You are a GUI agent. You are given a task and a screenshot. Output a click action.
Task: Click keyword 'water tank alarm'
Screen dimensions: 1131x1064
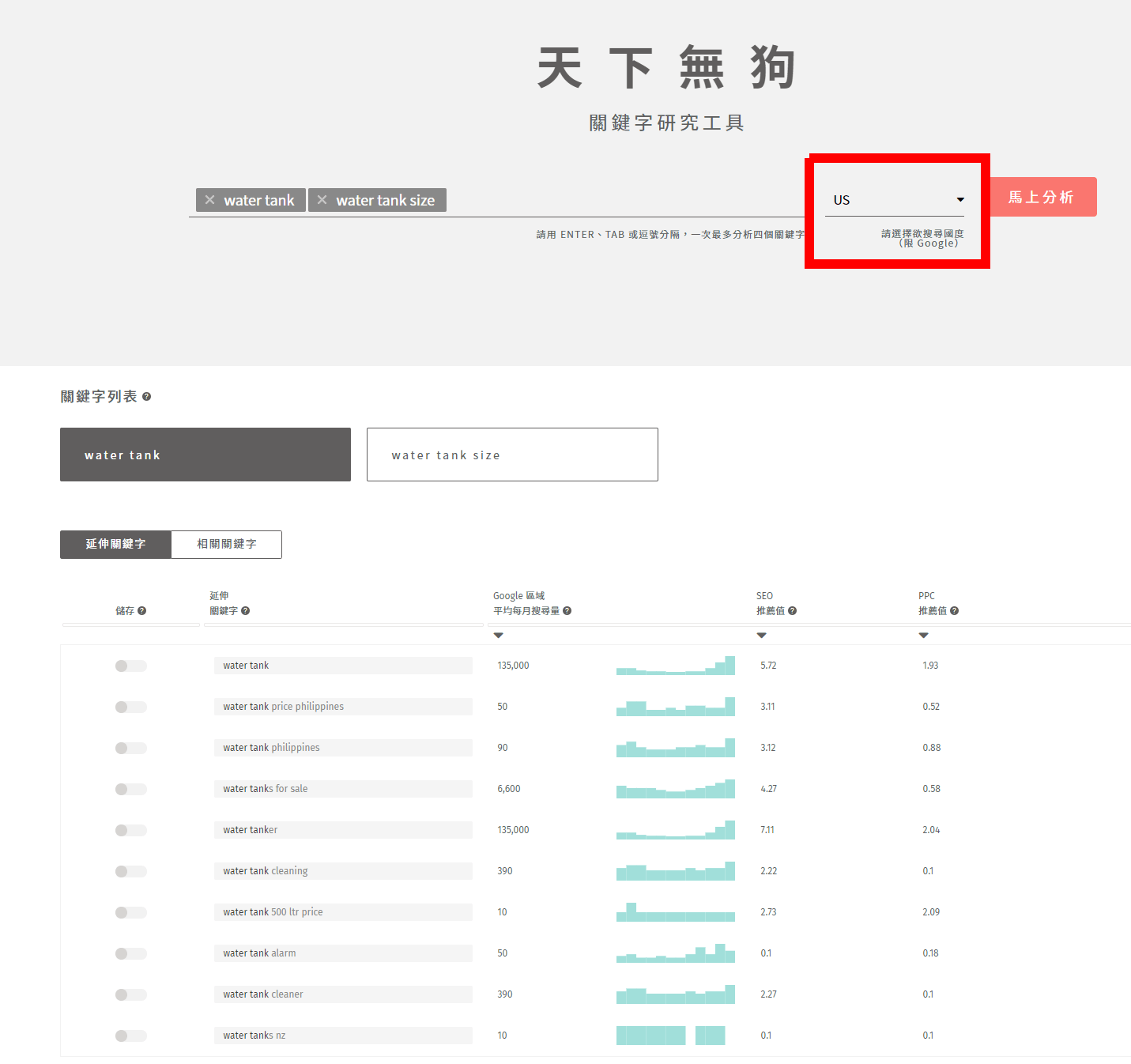click(343, 953)
